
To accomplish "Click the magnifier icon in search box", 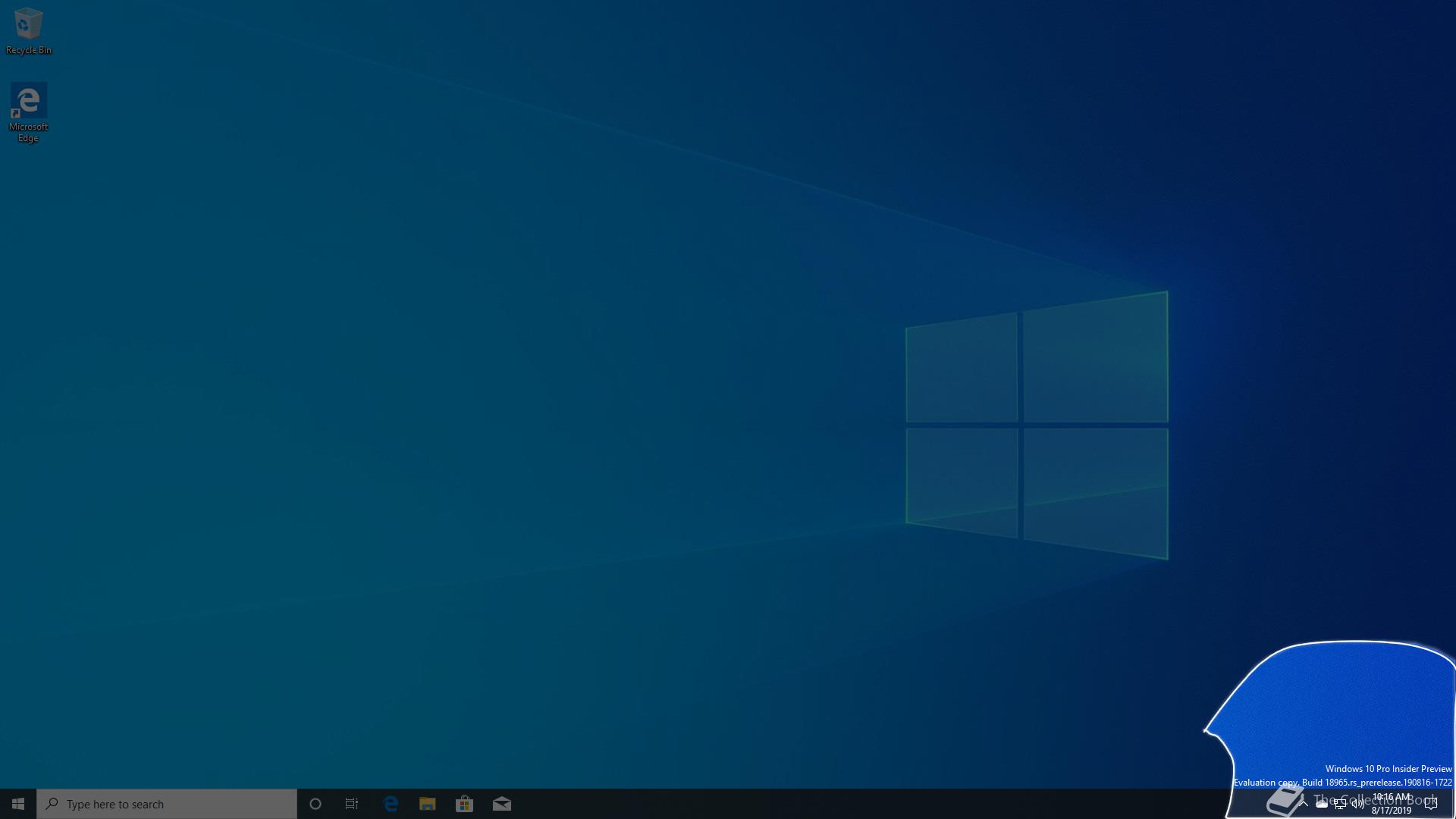I will coord(52,804).
